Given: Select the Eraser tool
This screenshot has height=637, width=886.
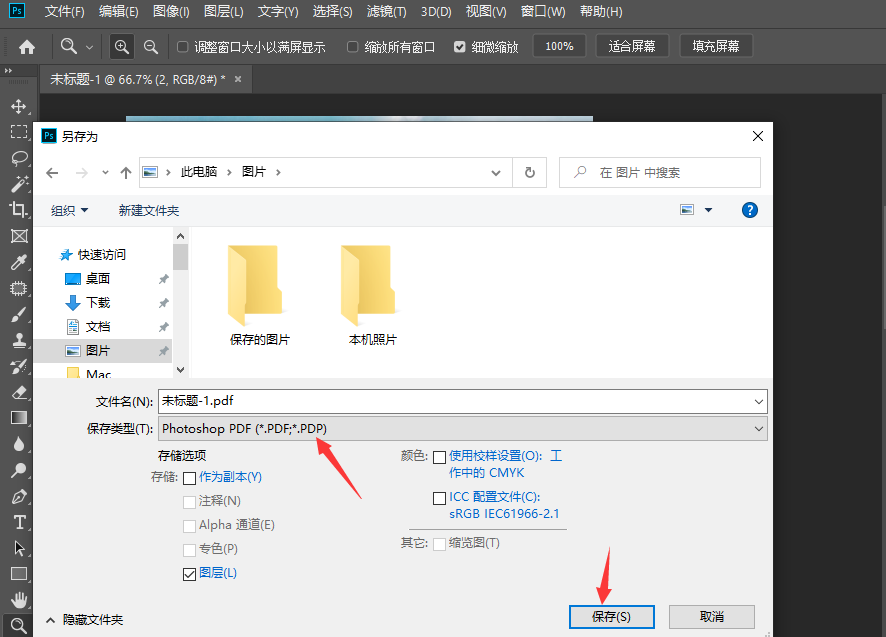Looking at the screenshot, I should [19, 392].
